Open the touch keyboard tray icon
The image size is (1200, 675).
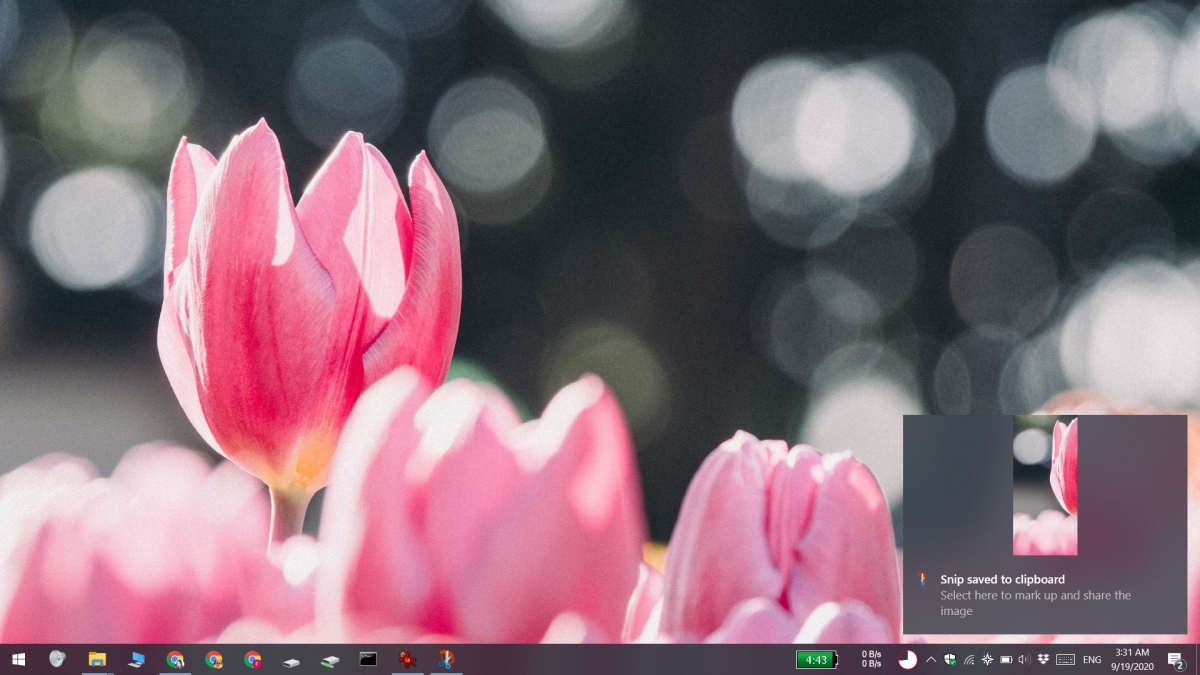1065,659
